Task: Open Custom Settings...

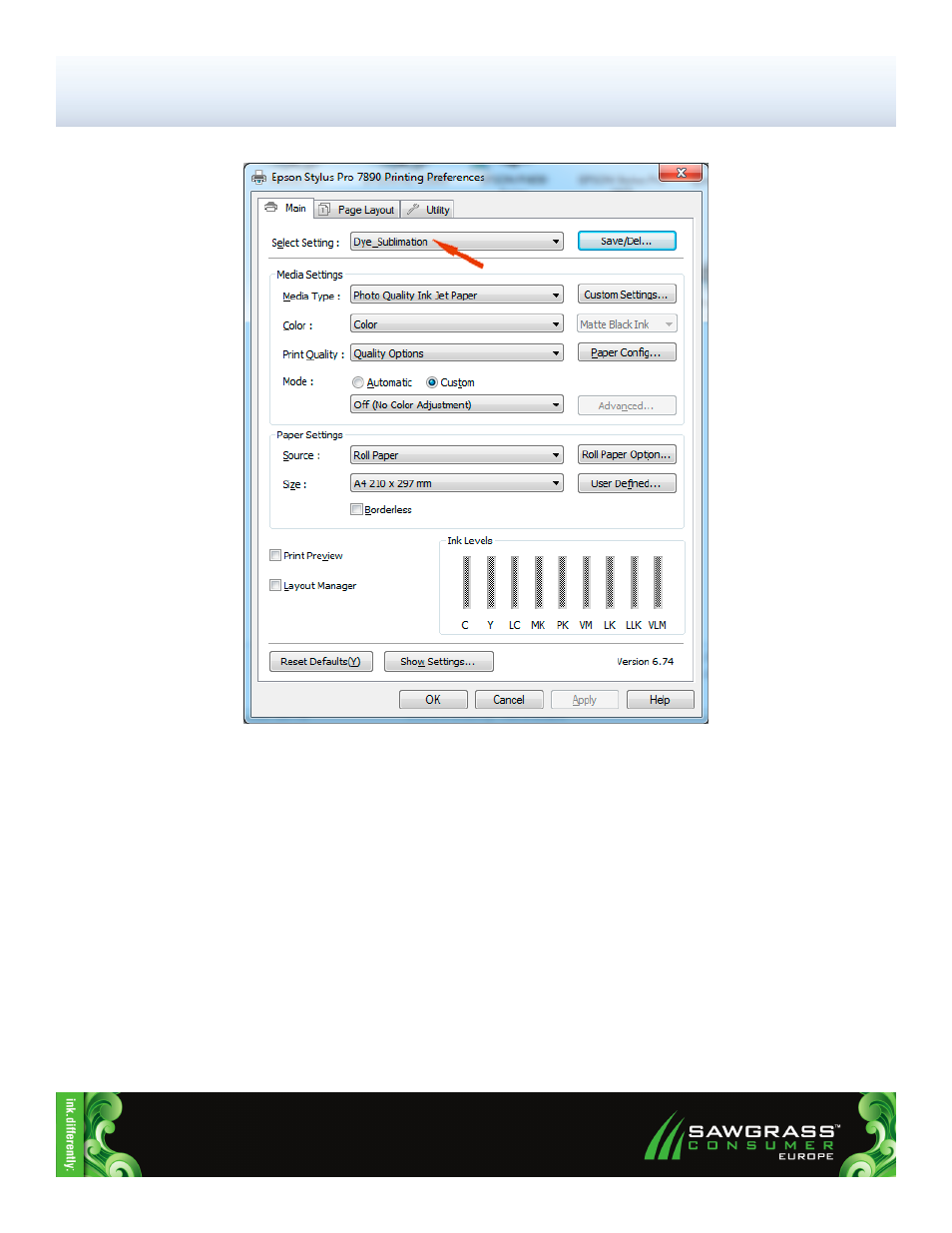Action: 627,295
